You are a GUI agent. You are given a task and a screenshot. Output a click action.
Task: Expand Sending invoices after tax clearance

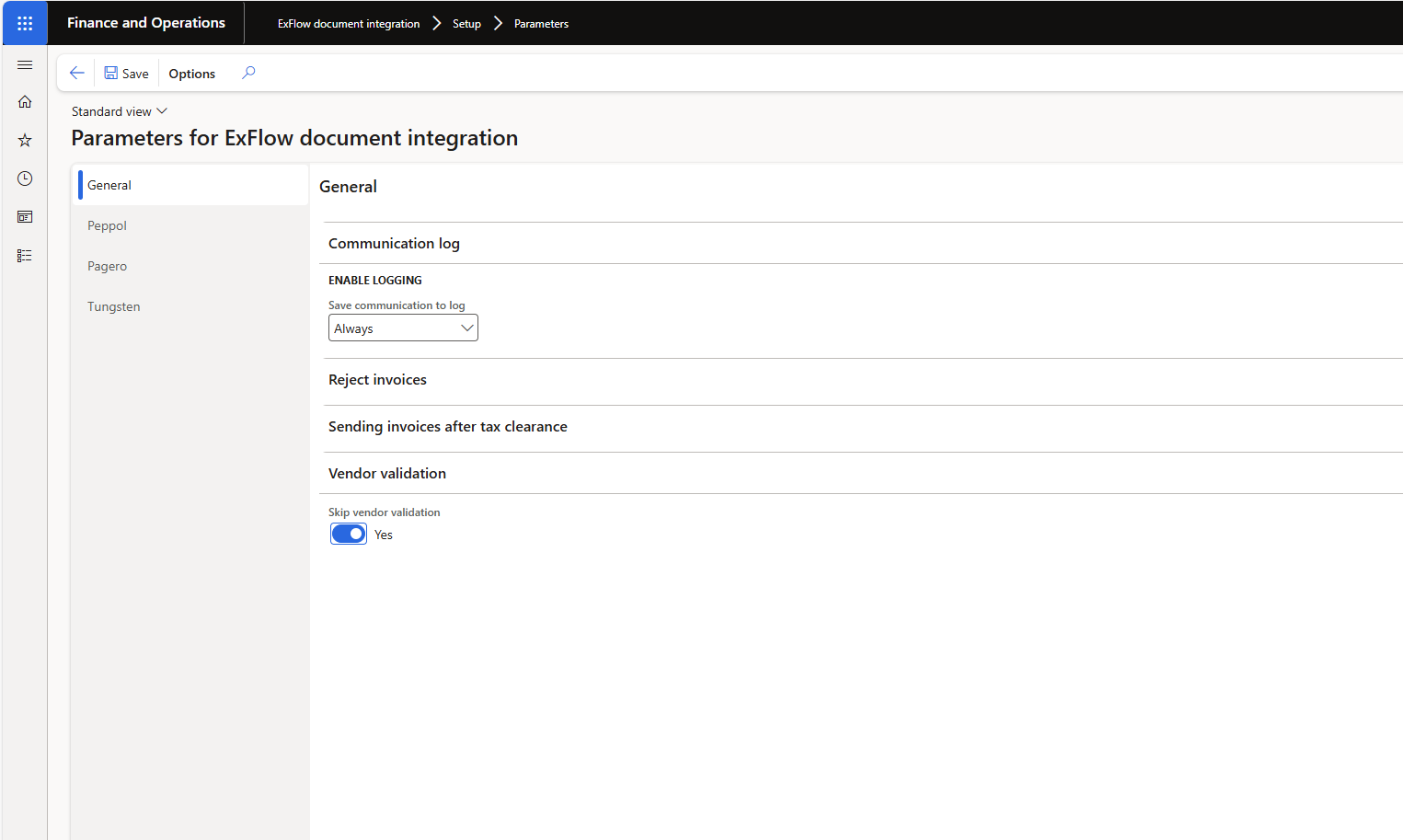[447, 427]
